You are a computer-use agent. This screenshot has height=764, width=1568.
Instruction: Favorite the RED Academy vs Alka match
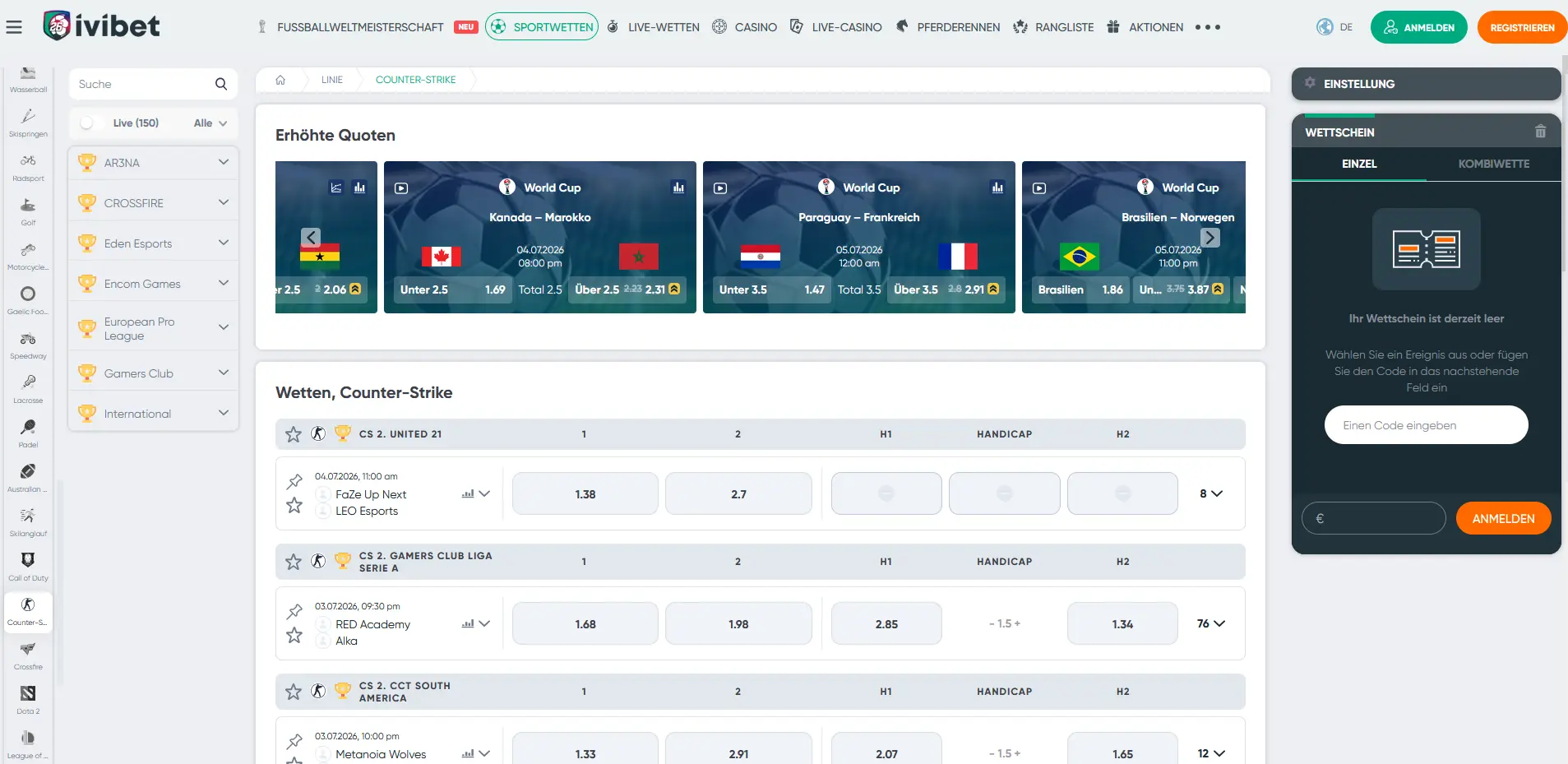click(x=294, y=635)
